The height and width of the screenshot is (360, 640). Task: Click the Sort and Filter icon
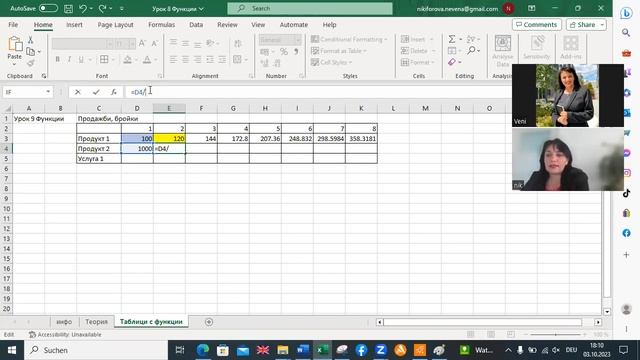[x=471, y=39]
